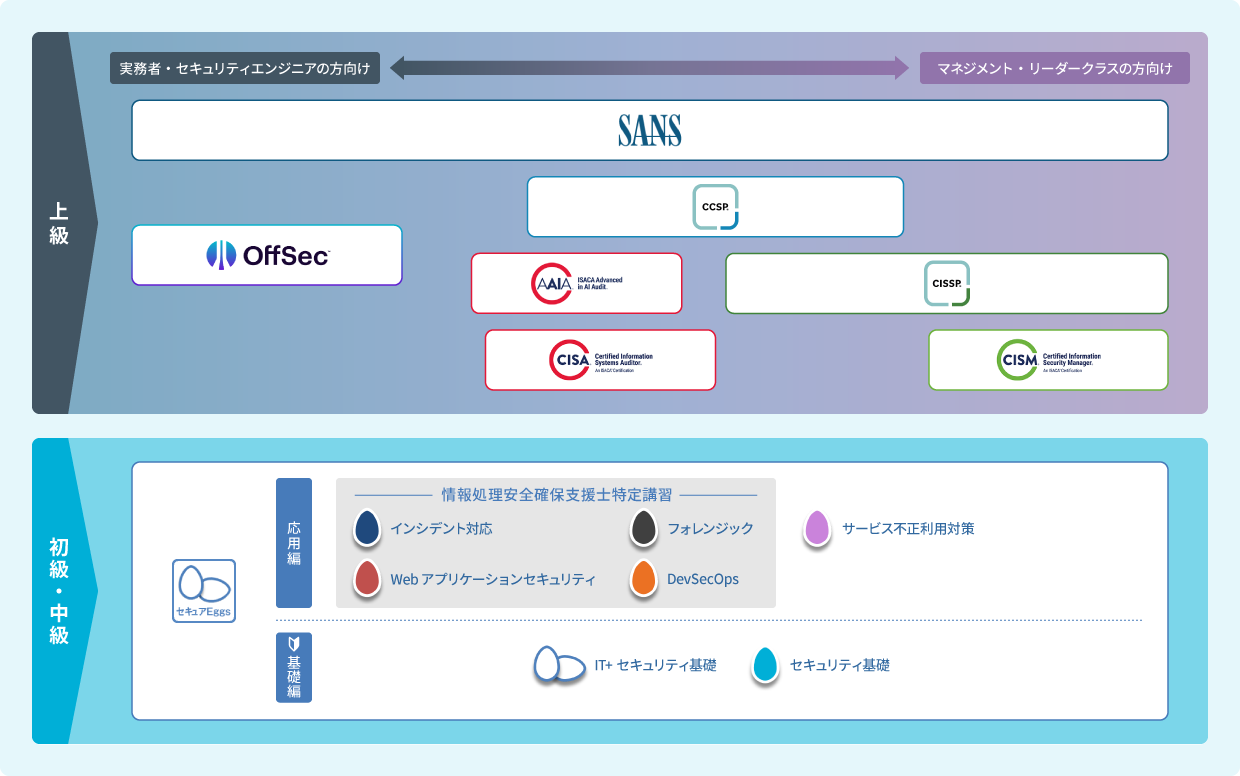Enable the DevSecOps course option
Screen dimensions: 1240x776
tap(641, 579)
